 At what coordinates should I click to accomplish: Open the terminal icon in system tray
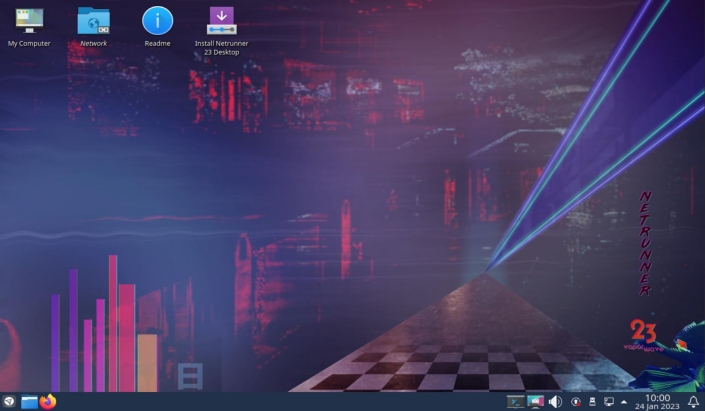[515, 402]
